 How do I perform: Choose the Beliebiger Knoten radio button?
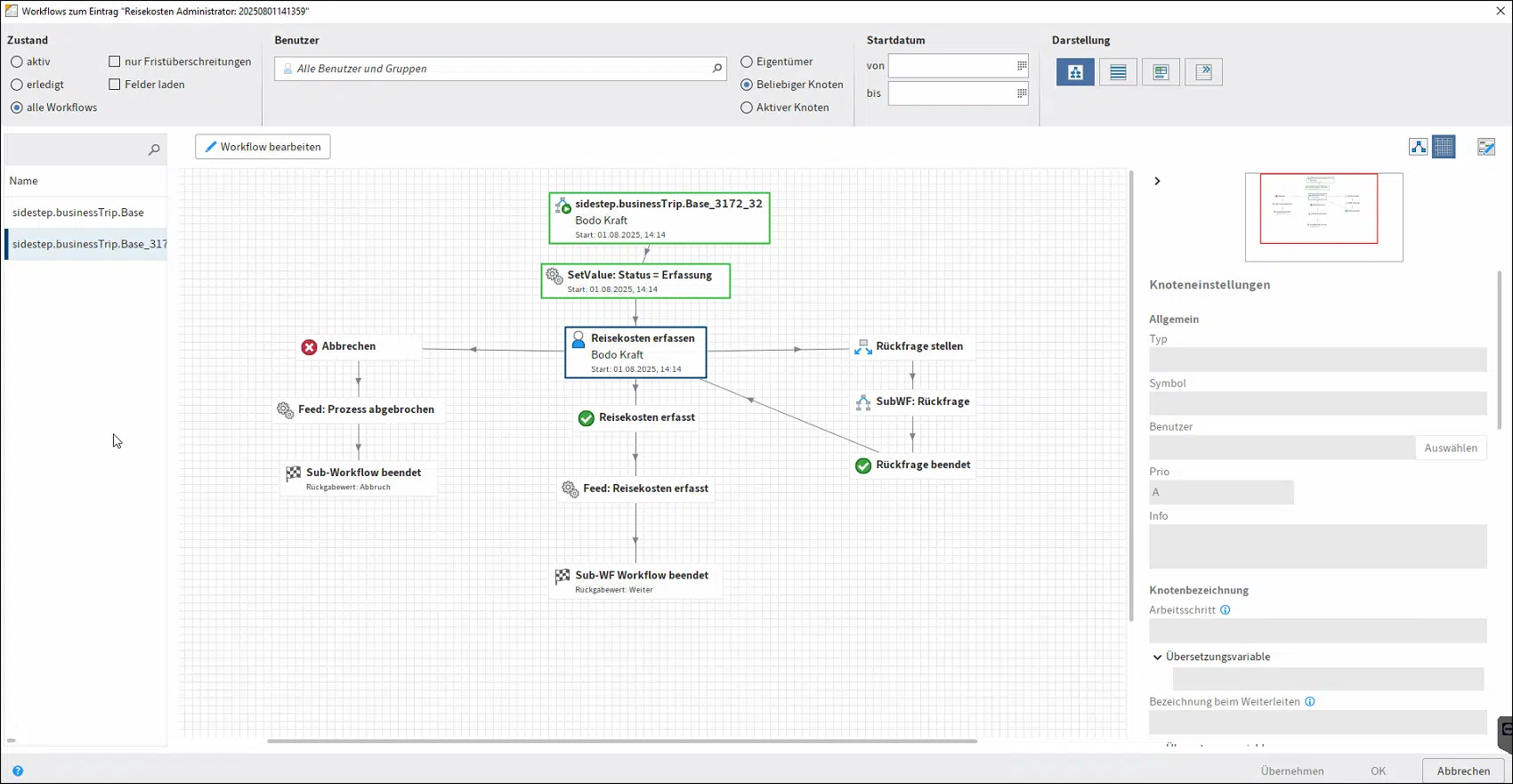[747, 85]
